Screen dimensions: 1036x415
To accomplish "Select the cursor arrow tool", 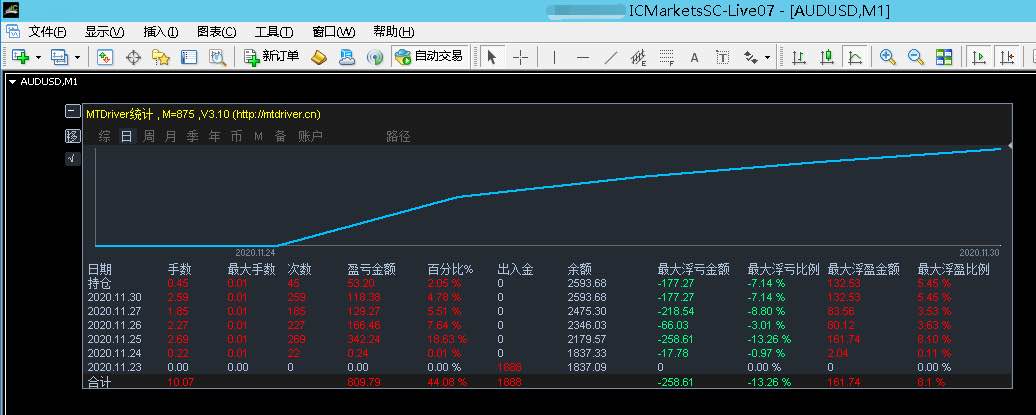I will (x=492, y=57).
